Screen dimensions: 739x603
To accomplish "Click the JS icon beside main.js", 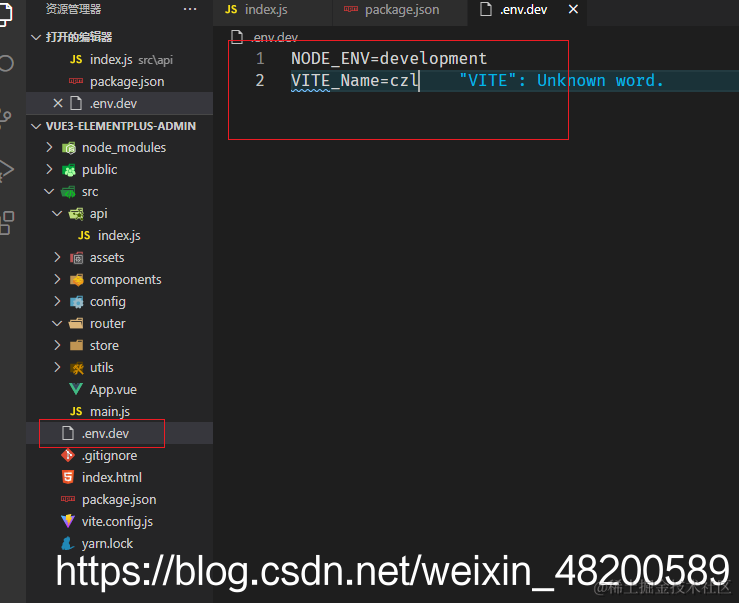I will click(76, 412).
